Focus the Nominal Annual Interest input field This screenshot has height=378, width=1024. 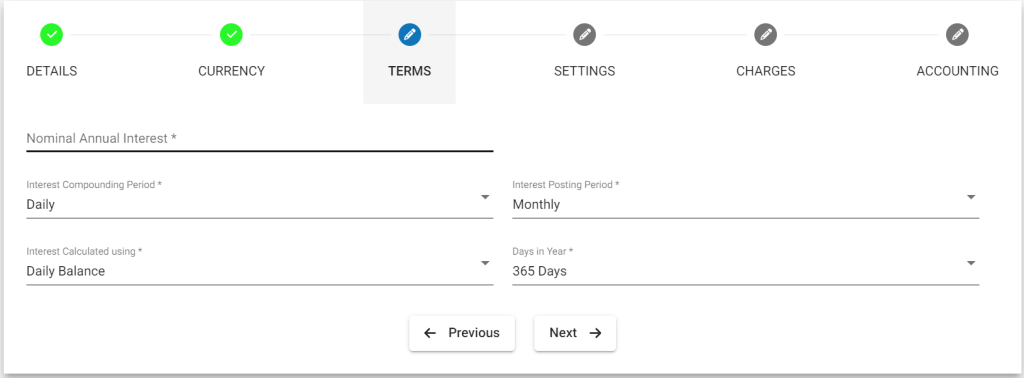(x=259, y=138)
